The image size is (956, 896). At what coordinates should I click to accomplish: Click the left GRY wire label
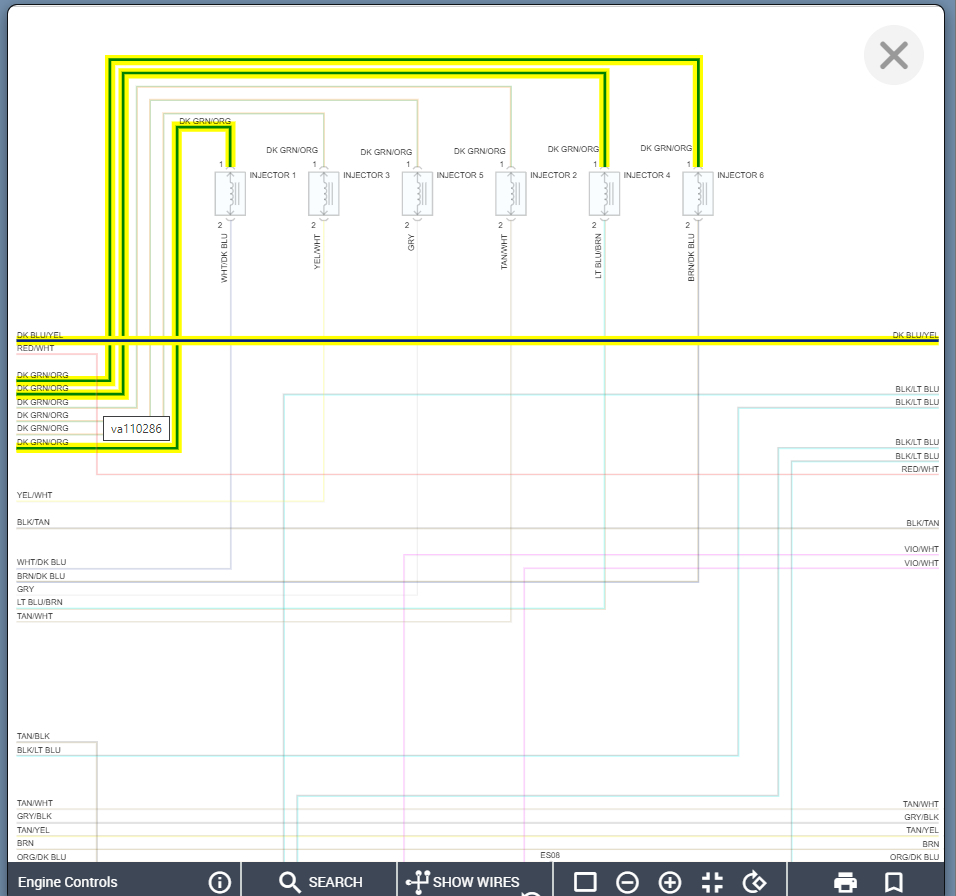pyautogui.click(x=26, y=589)
